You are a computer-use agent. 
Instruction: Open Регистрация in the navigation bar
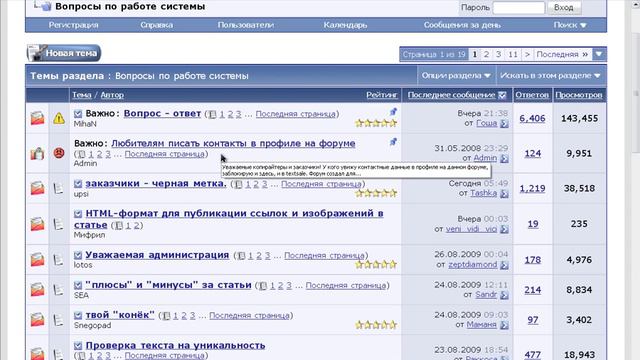[73, 25]
